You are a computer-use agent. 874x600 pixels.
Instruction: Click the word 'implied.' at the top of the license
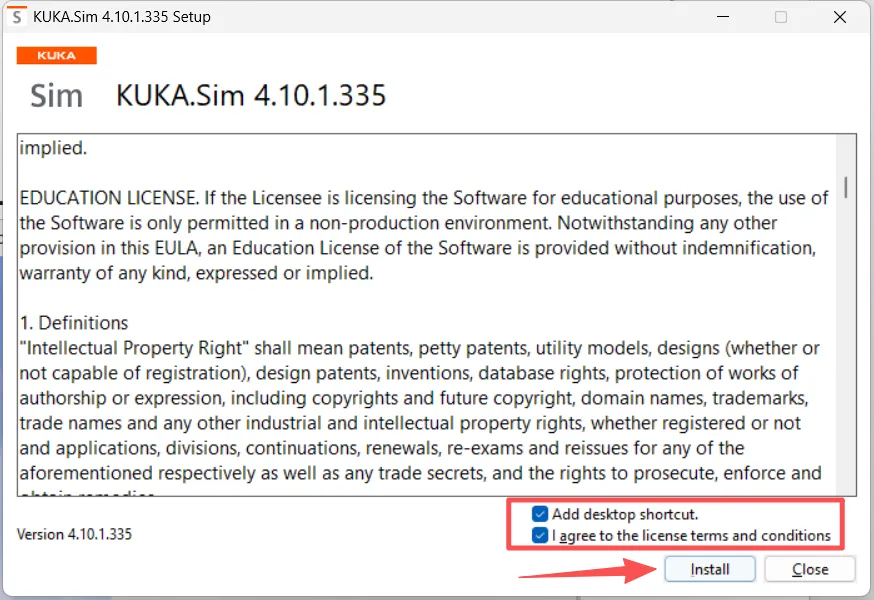coord(53,148)
